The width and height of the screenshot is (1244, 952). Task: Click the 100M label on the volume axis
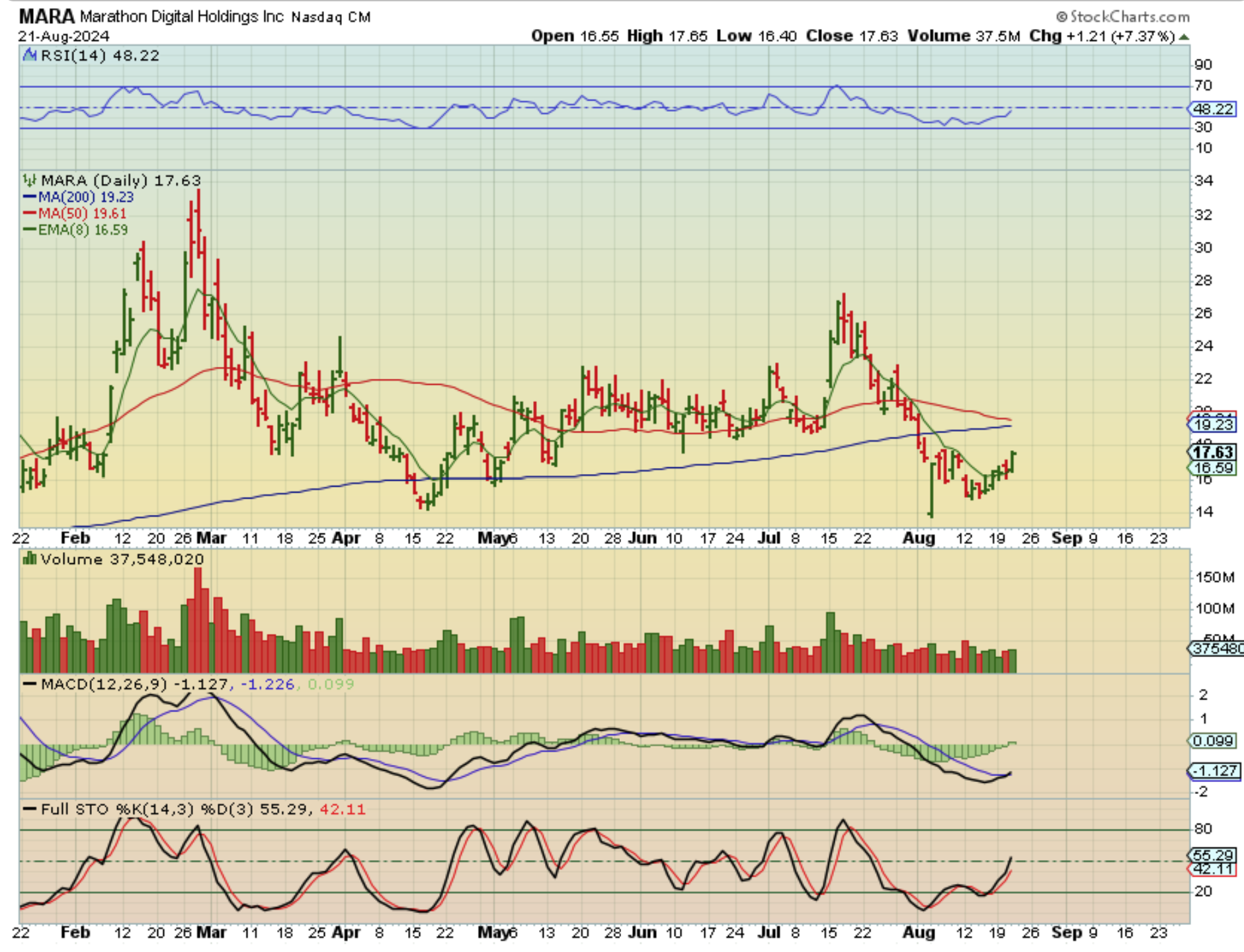click(x=1214, y=608)
